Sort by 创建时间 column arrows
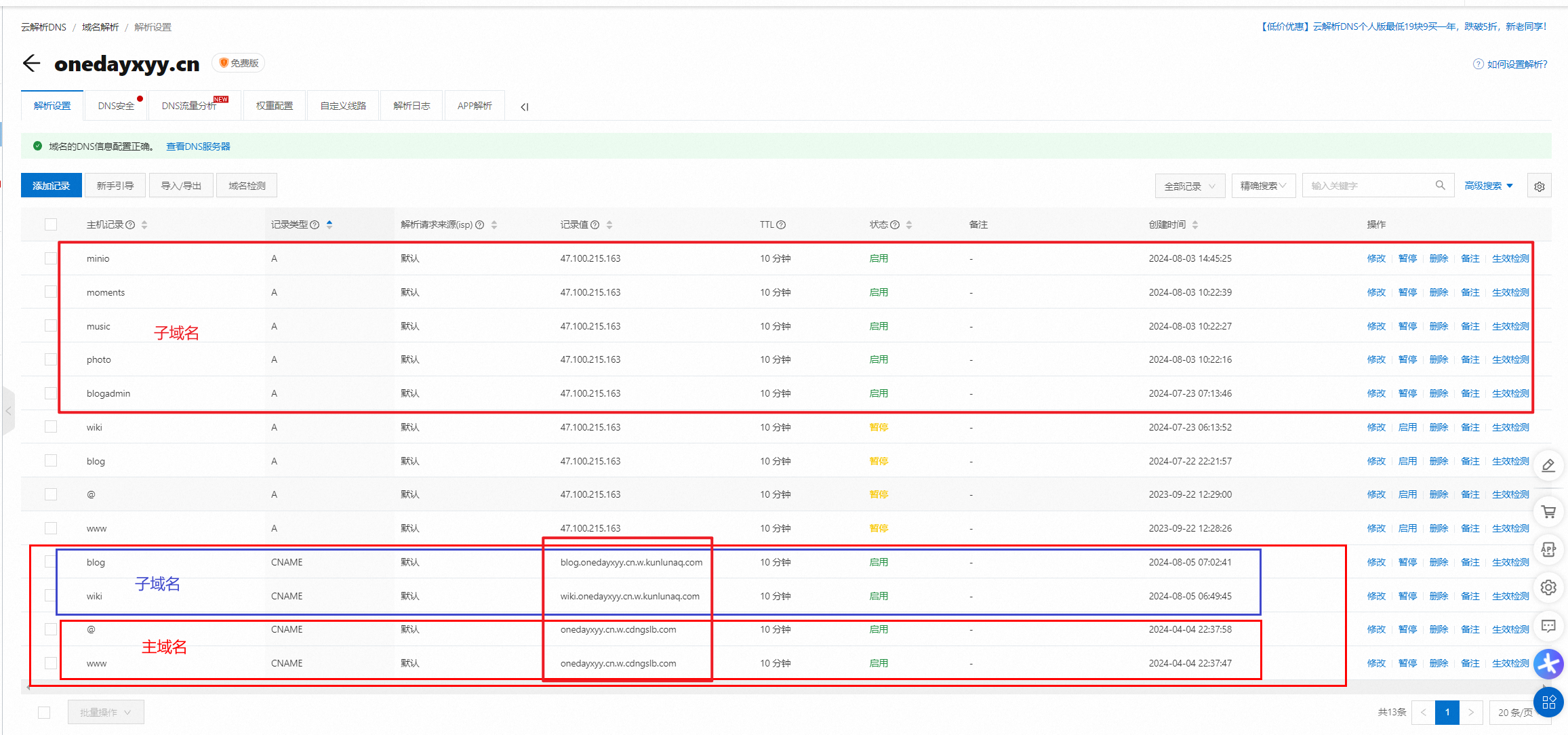This screenshot has height=735, width=1568. pyautogui.click(x=1195, y=225)
